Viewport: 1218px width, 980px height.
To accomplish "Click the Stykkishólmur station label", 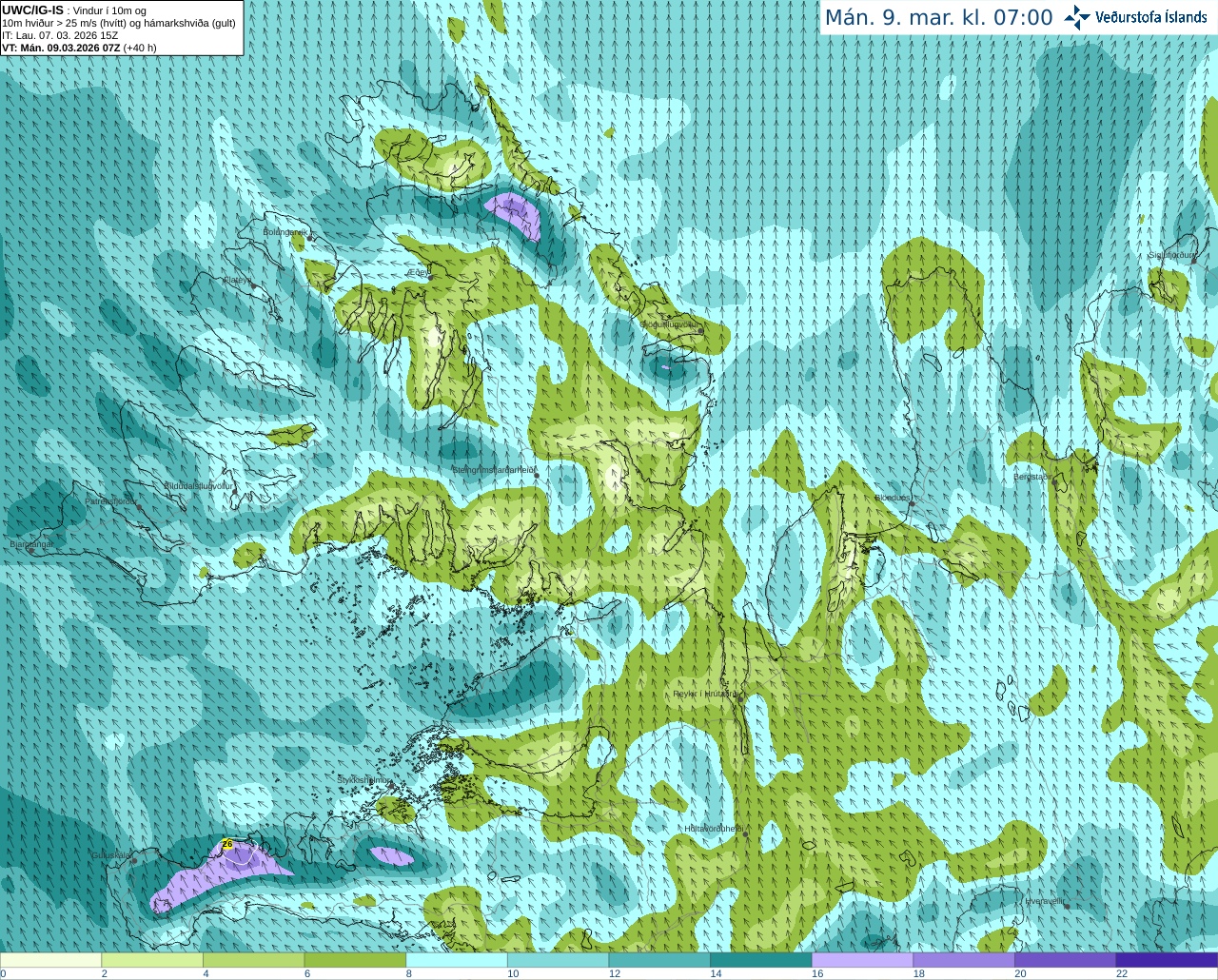I will click(x=363, y=779).
